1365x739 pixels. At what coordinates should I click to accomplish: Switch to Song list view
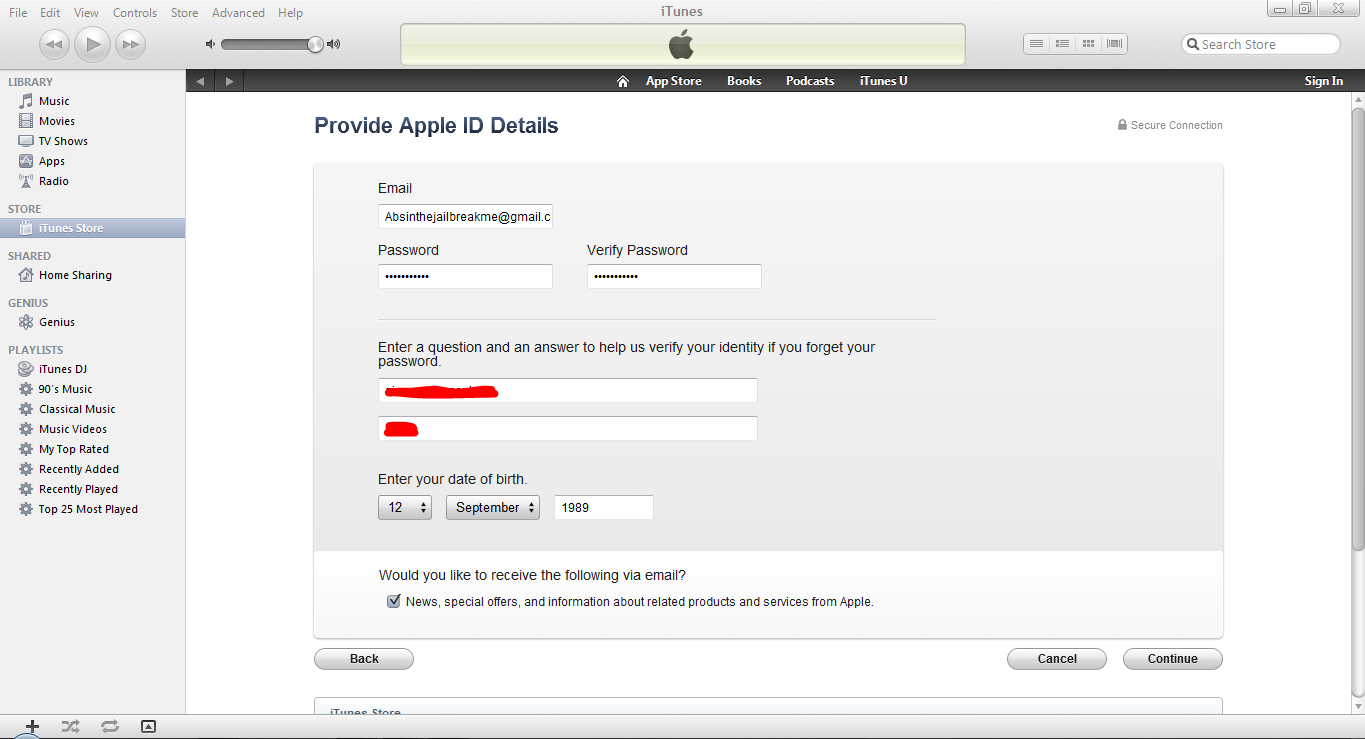pos(1037,44)
